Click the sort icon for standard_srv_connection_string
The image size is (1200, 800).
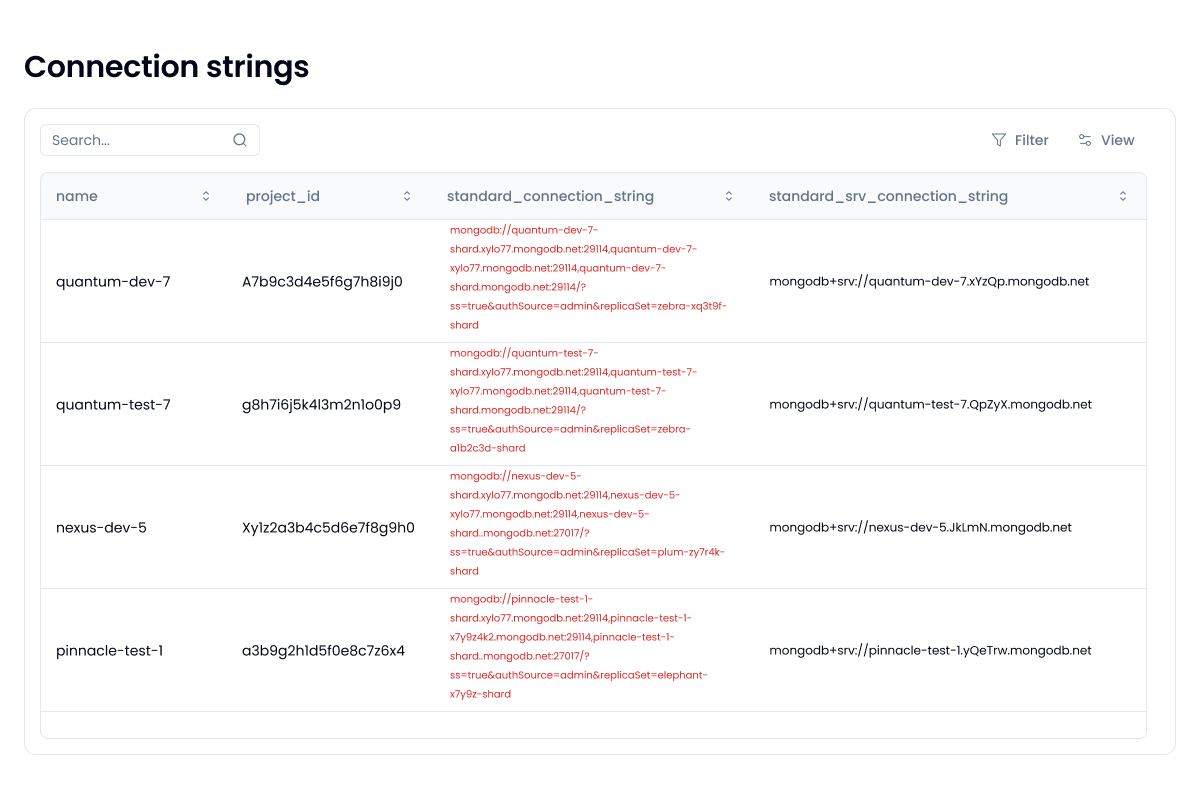(1121, 196)
